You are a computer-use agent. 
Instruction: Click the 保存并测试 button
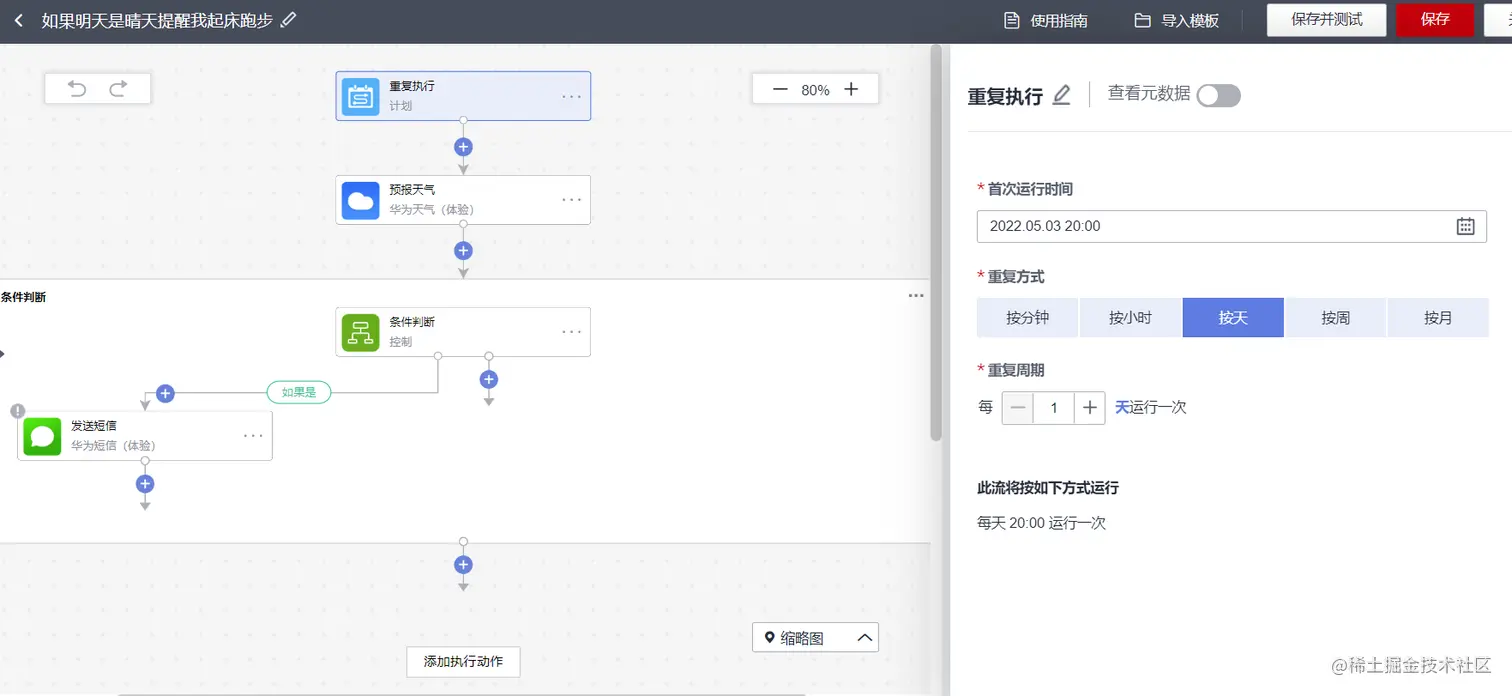(1327, 20)
